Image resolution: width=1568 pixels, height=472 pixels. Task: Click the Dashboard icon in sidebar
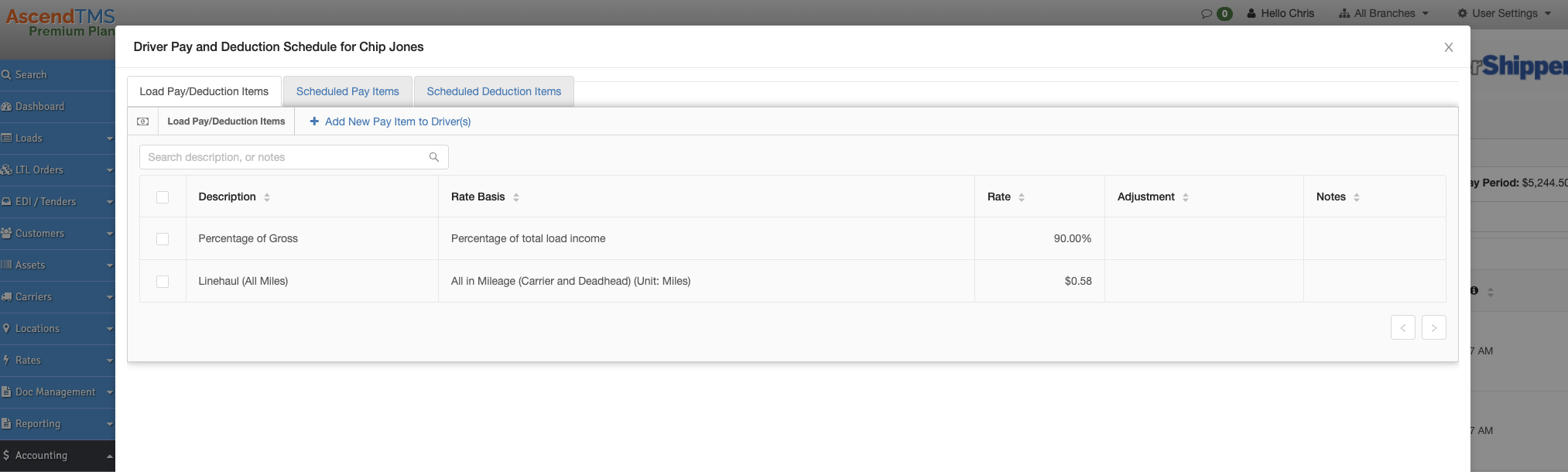click(6, 107)
